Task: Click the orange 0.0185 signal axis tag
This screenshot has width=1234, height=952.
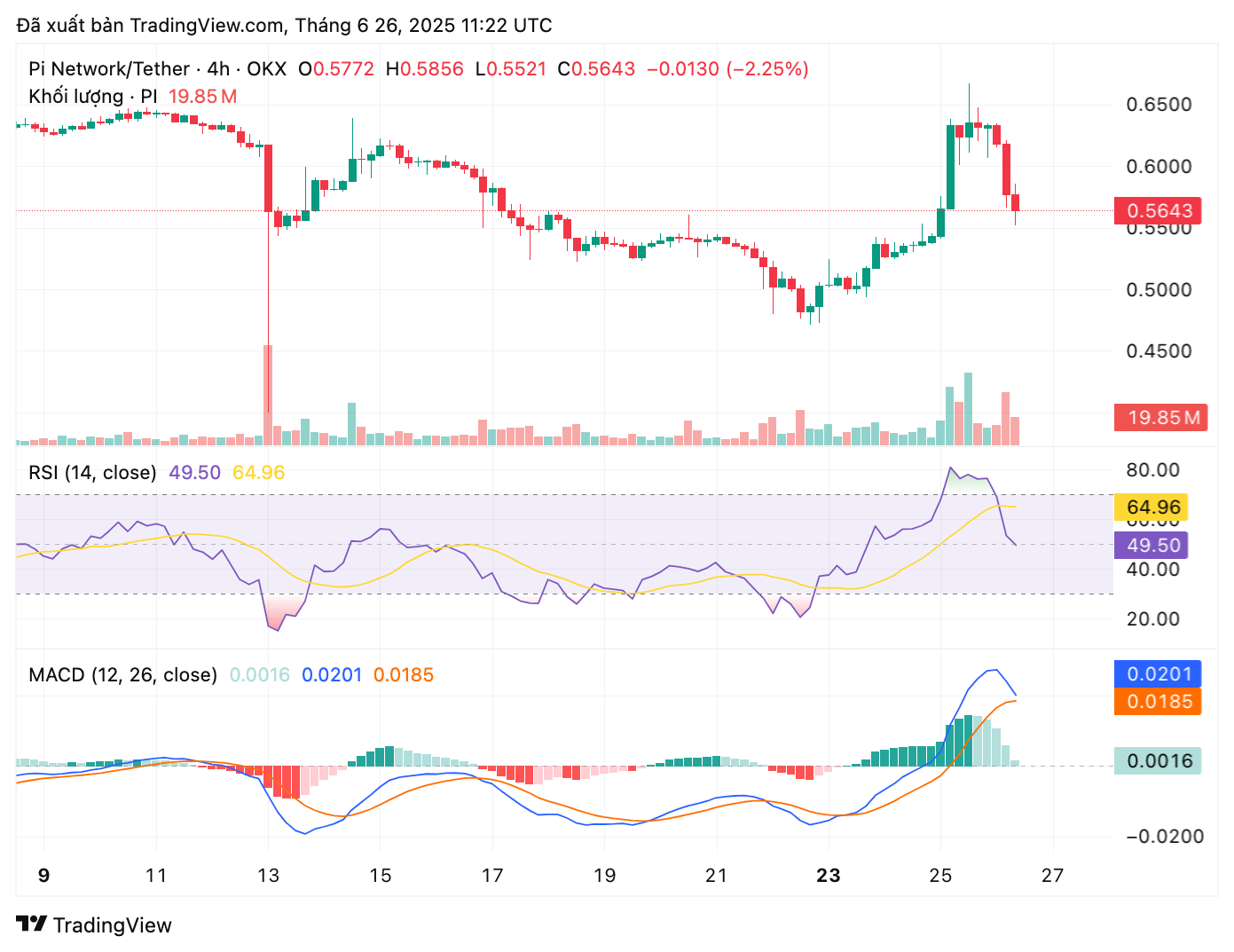Action: pyautogui.click(x=1158, y=702)
